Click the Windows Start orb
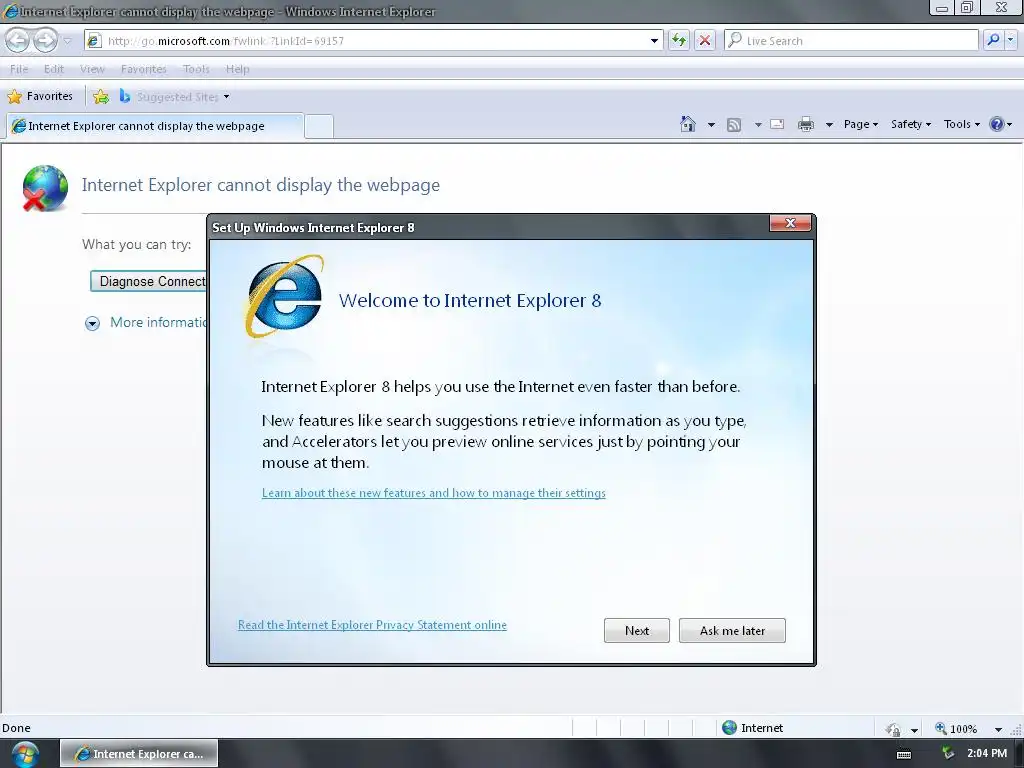 25,754
